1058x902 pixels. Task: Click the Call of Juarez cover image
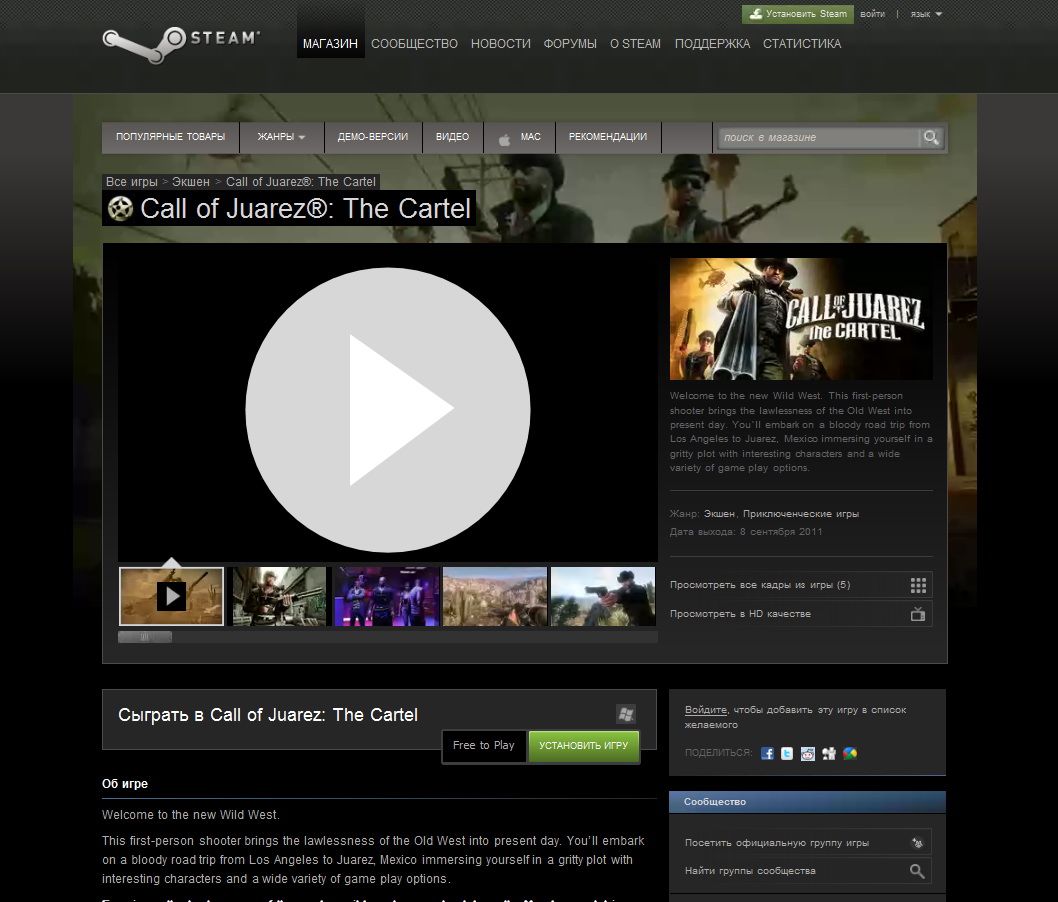801,319
